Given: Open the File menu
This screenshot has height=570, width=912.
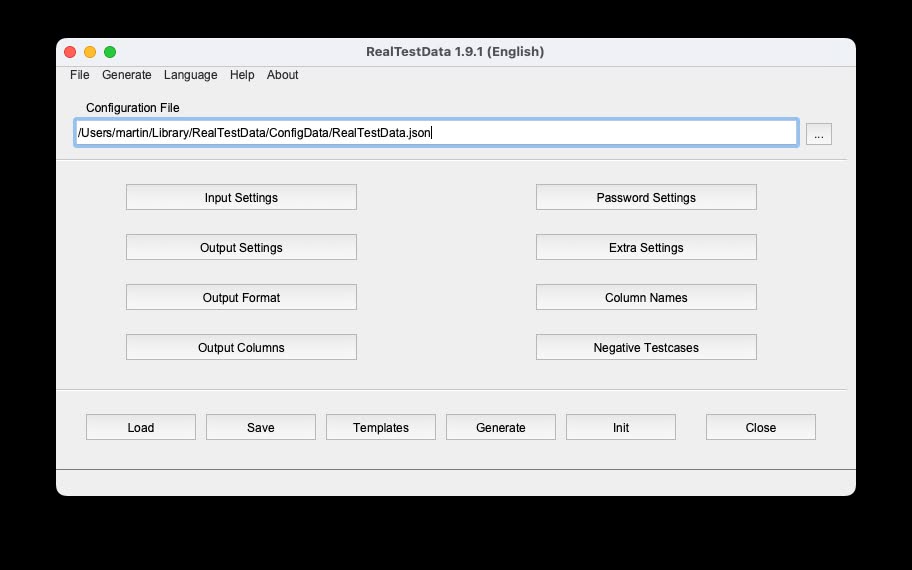Looking at the screenshot, I should 79,75.
